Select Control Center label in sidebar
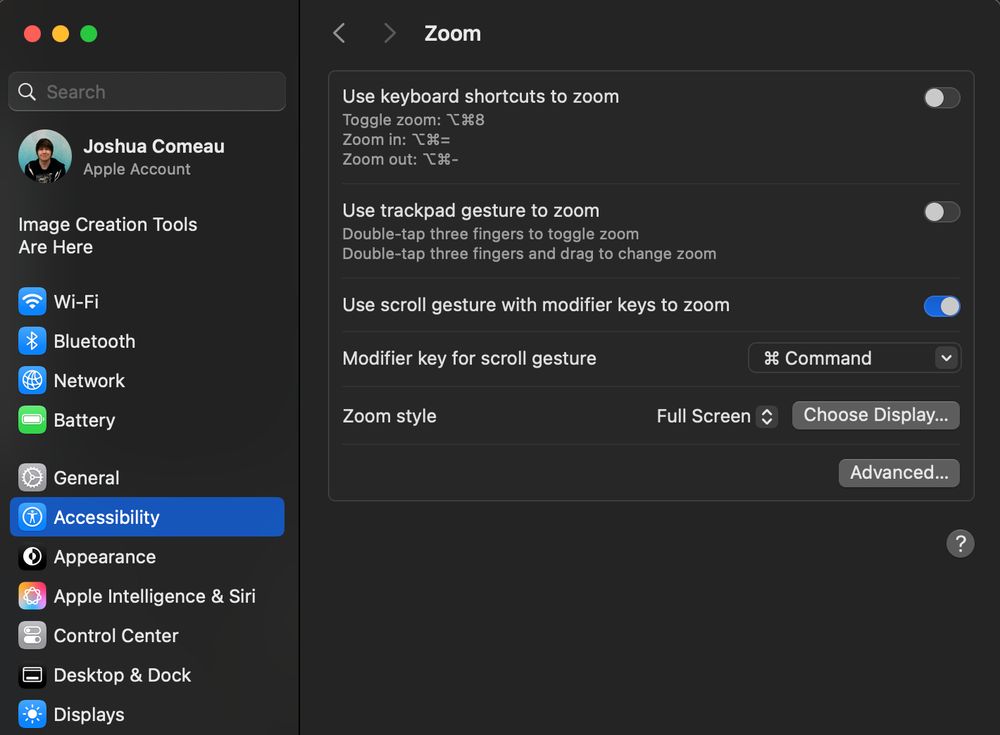The image size is (1000, 735). (x=116, y=635)
